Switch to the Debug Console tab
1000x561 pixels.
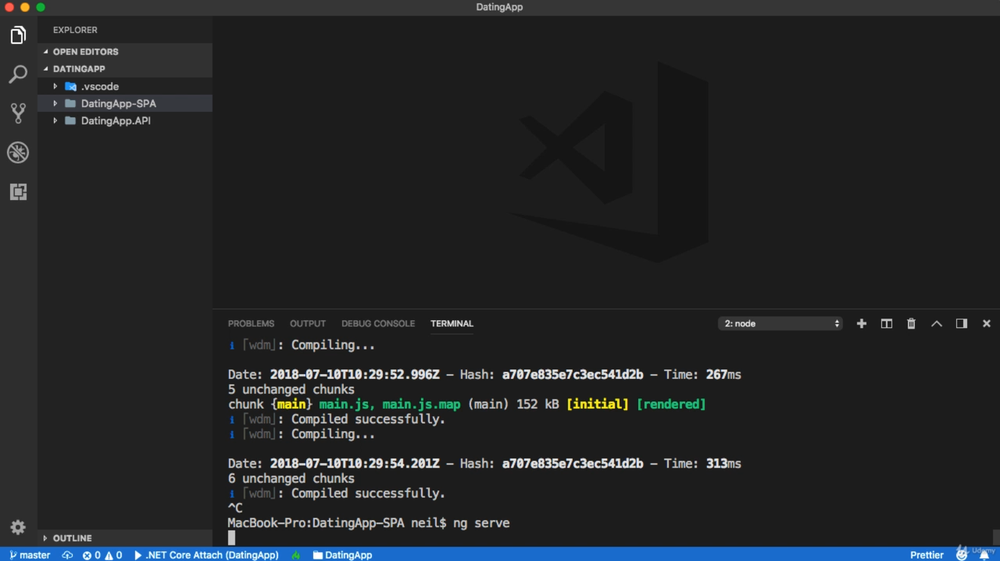pyautogui.click(x=378, y=324)
